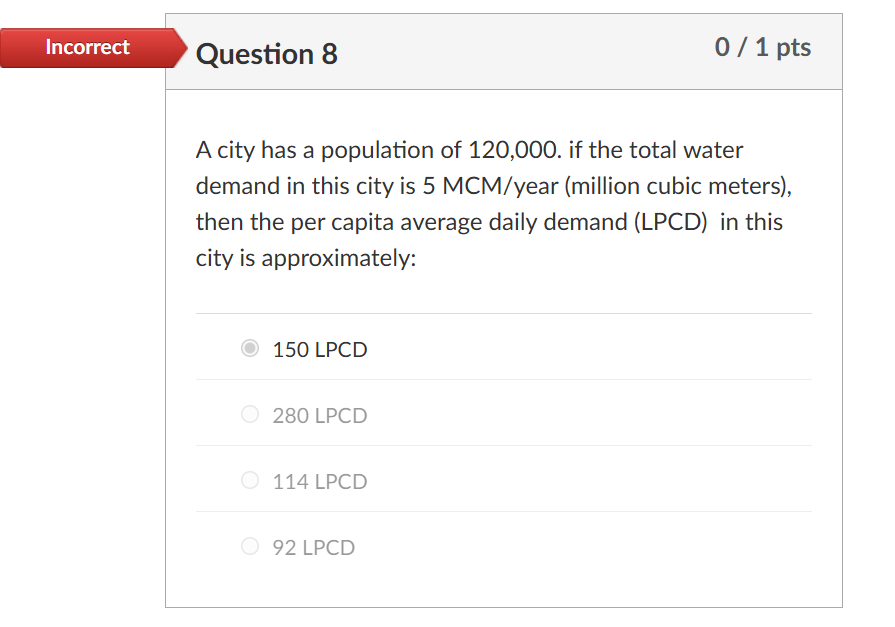Select the 114 LPCD radio button
Viewport: 895px width, 627px height.
pyautogui.click(x=249, y=480)
